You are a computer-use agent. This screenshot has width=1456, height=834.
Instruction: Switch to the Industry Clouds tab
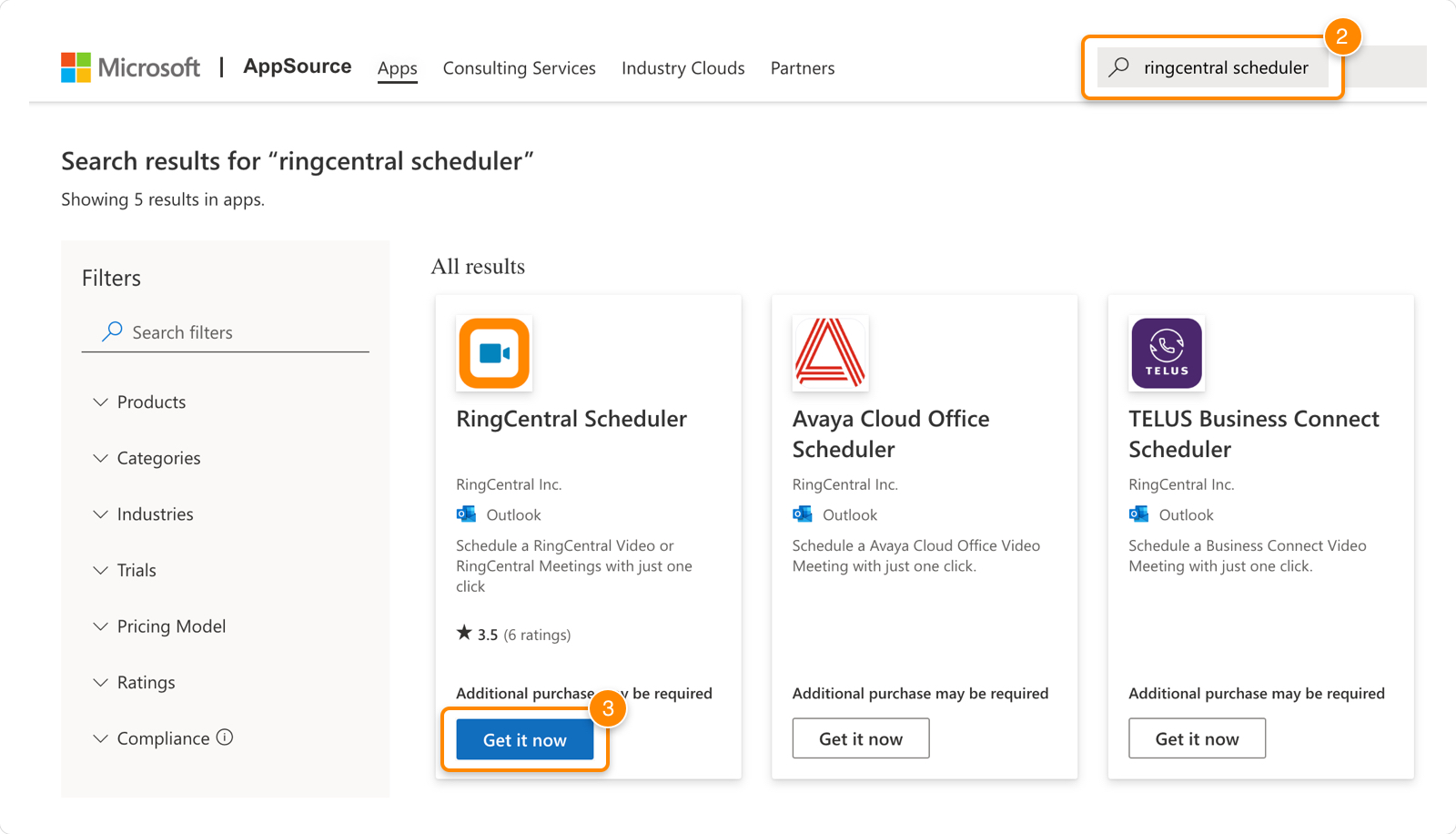[x=682, y=68]
